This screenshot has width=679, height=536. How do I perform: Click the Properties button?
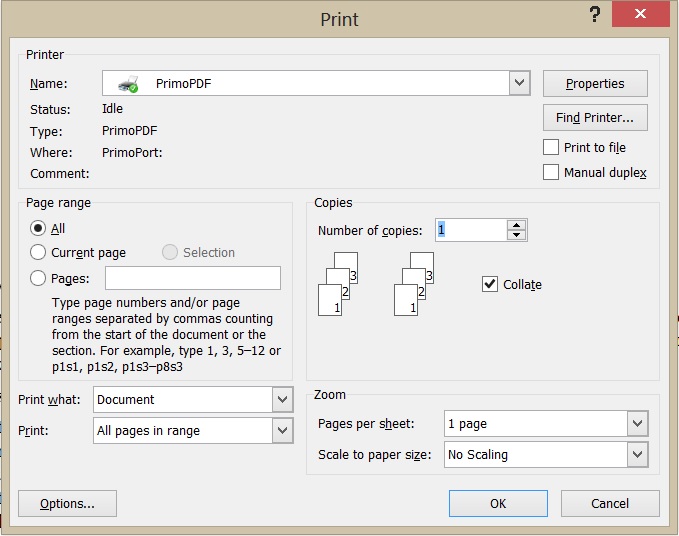(595, 84)
